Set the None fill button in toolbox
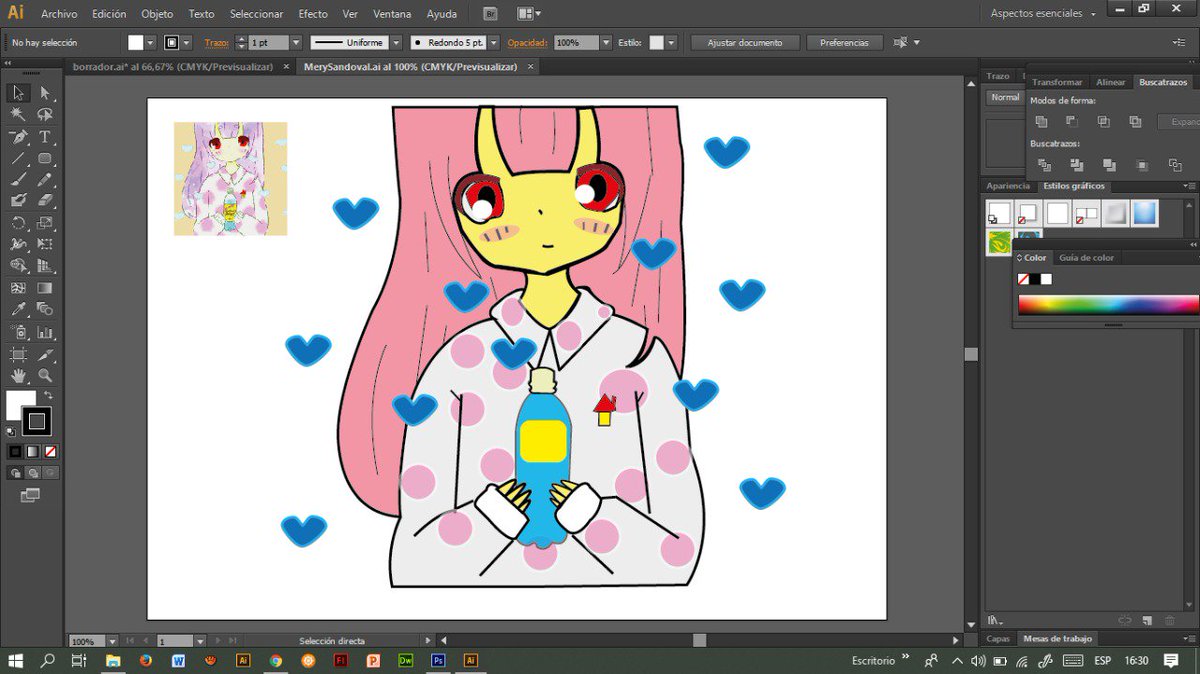Screen dimensions: 1200x674 pyautogui.click(x=50, y=451)
